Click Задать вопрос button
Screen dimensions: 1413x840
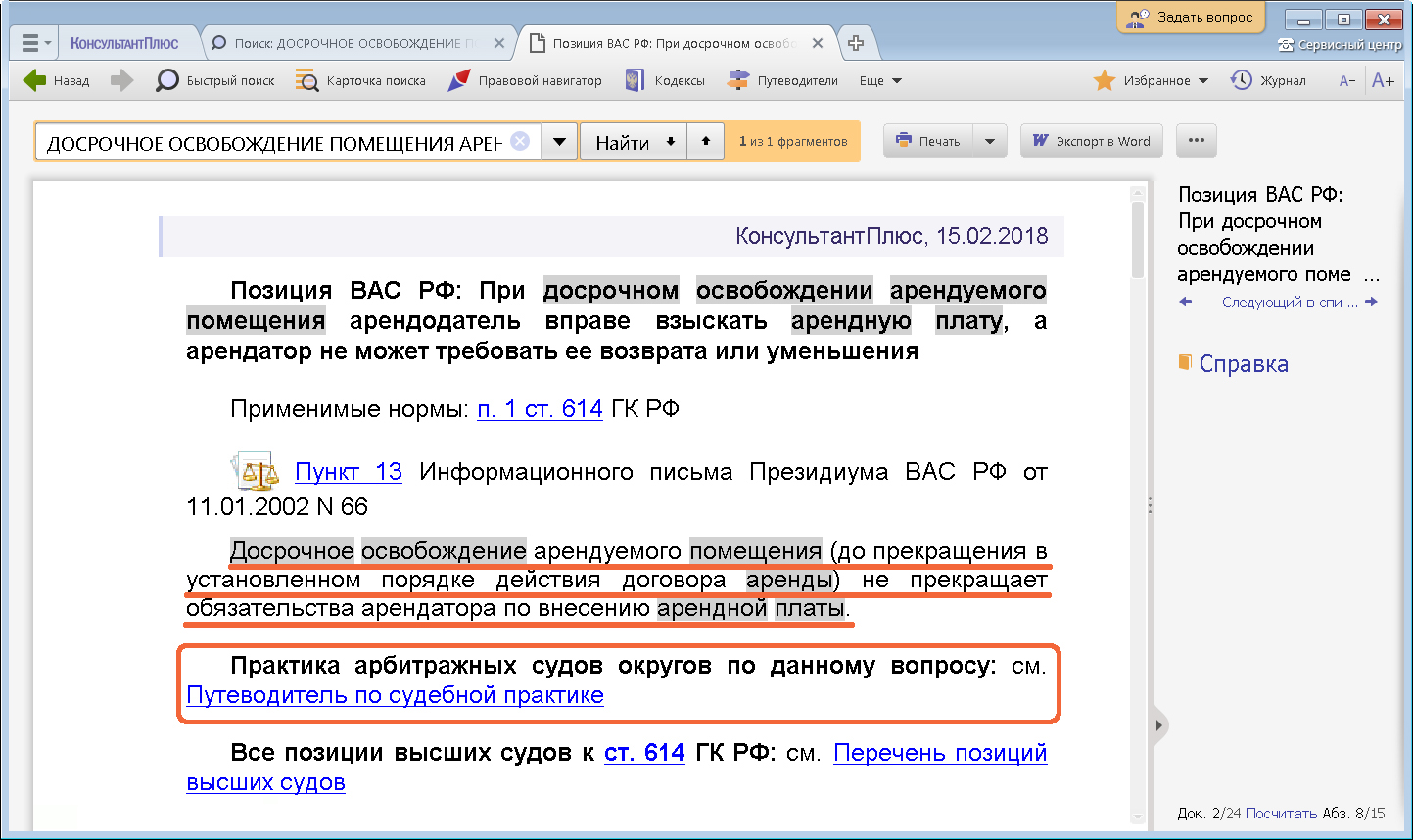[x=1191, y=17]
